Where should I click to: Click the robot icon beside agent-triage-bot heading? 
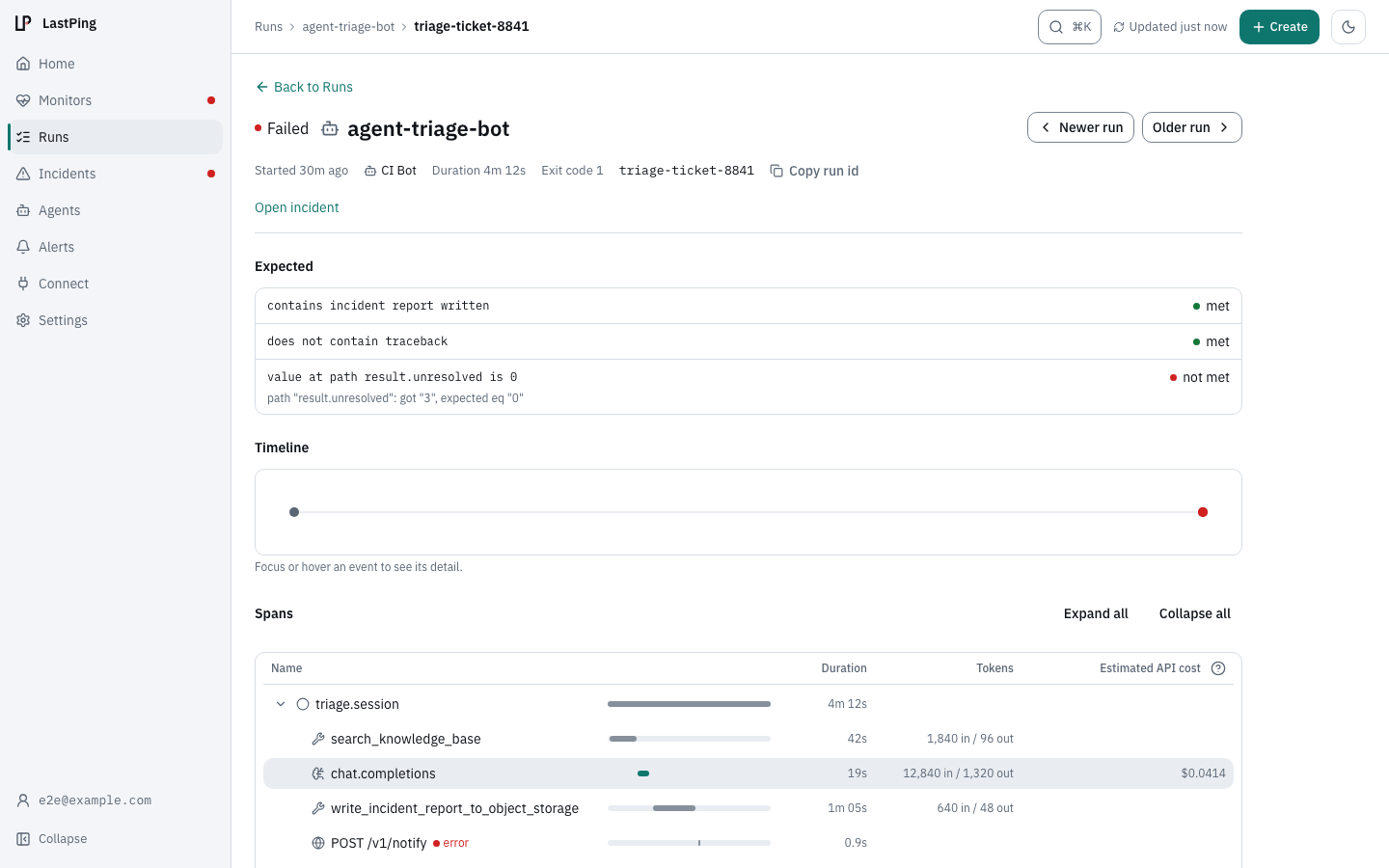point(330,128)
